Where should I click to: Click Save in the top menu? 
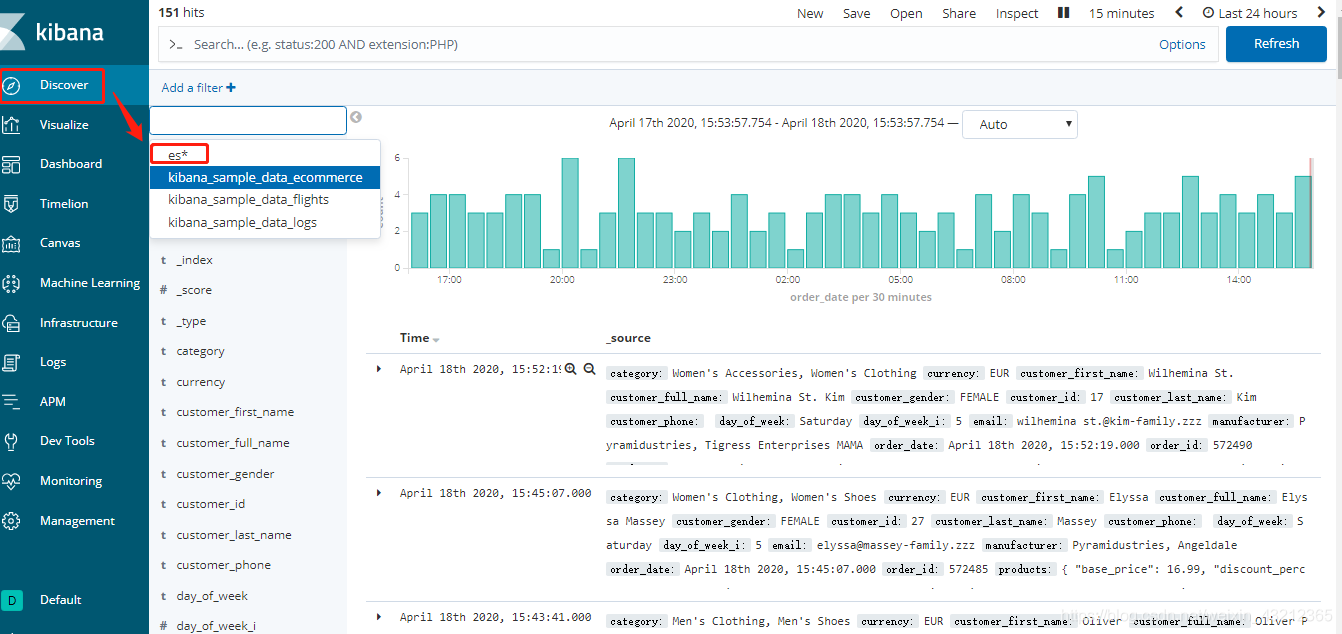click(x=856, y=13)
